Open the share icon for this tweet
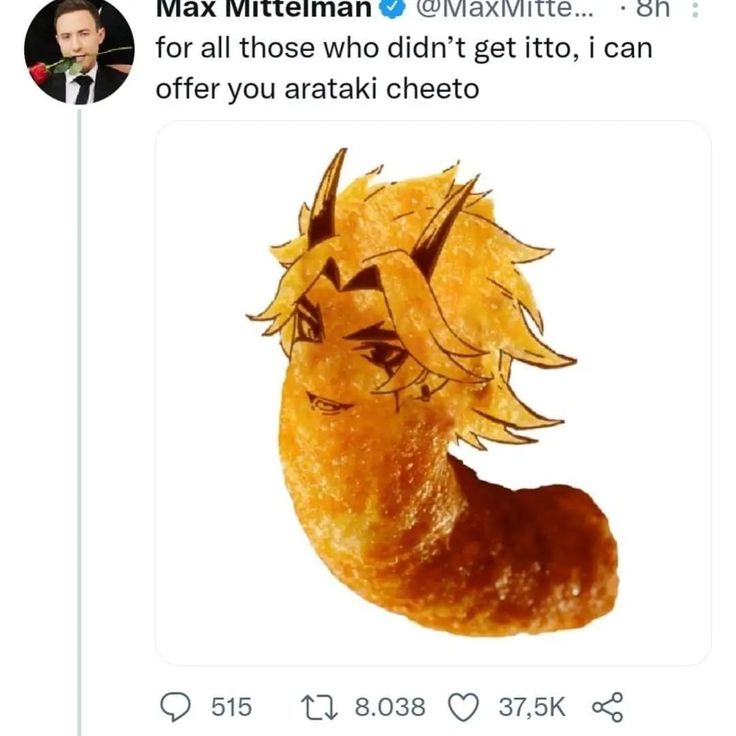The width and height of the screenshot is (736, 736). (x=607, y=707)
